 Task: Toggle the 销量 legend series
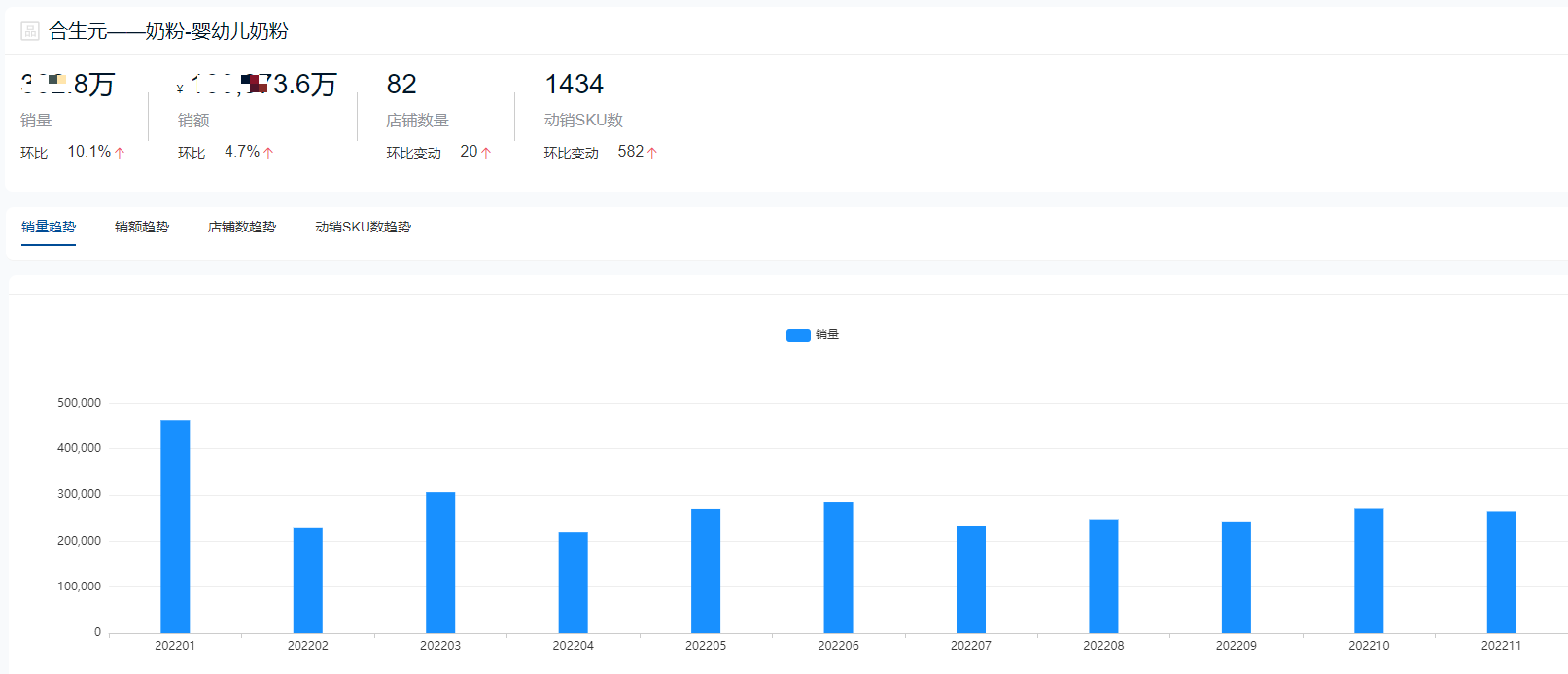(x=826, y=335)
